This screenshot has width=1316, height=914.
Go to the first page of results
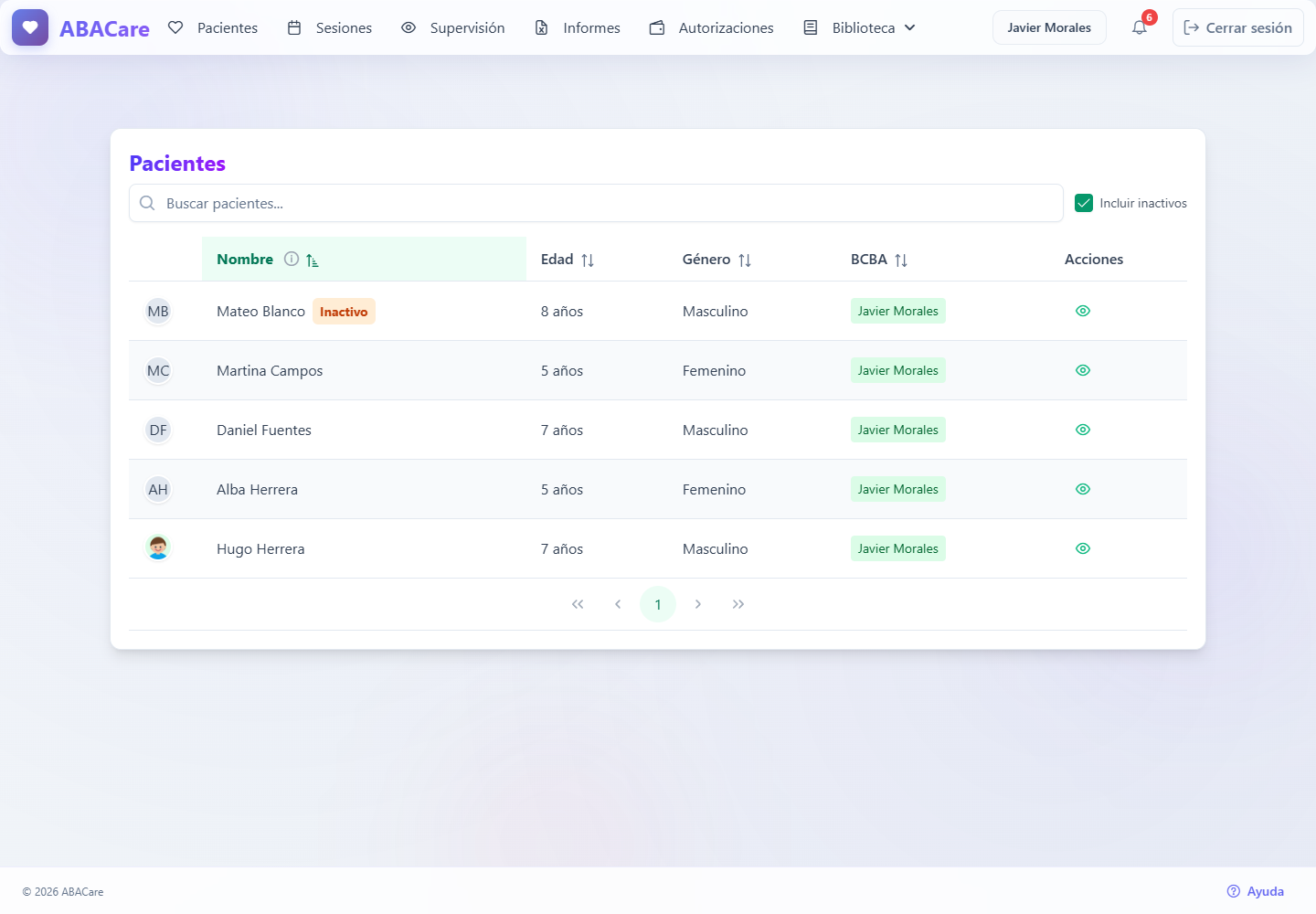578,604
